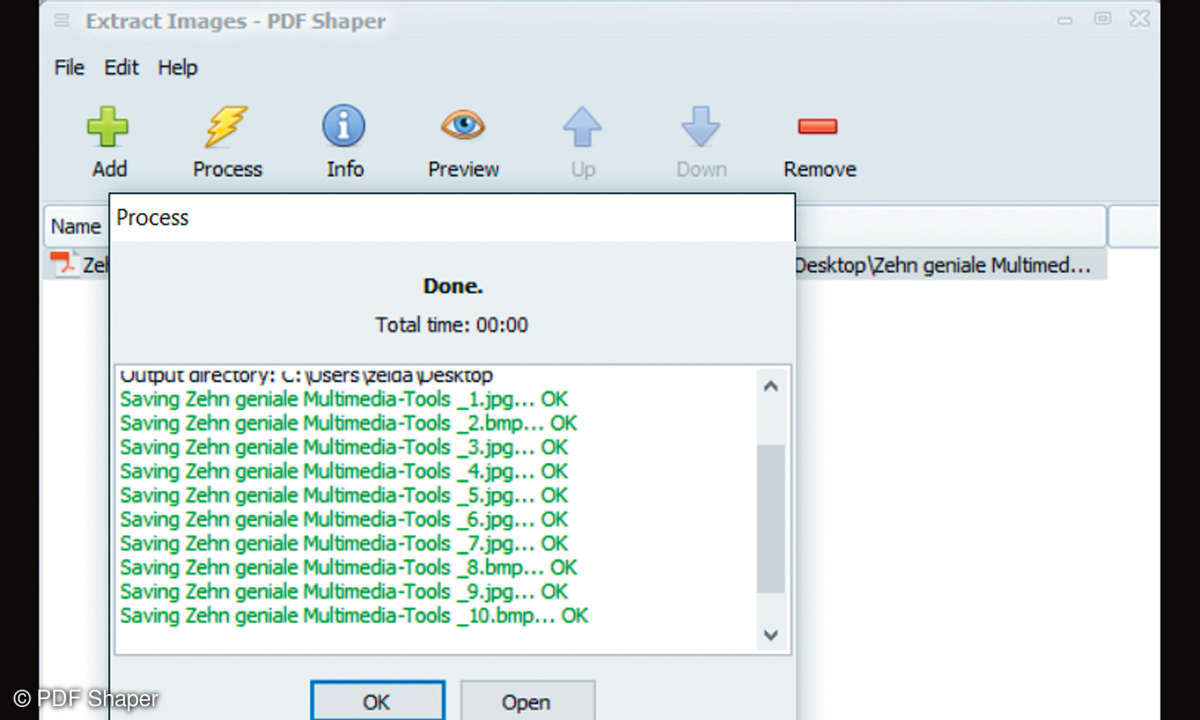Click Open button in Process dialog
The height and width of the screenshot is (720, 1200).
527,700
